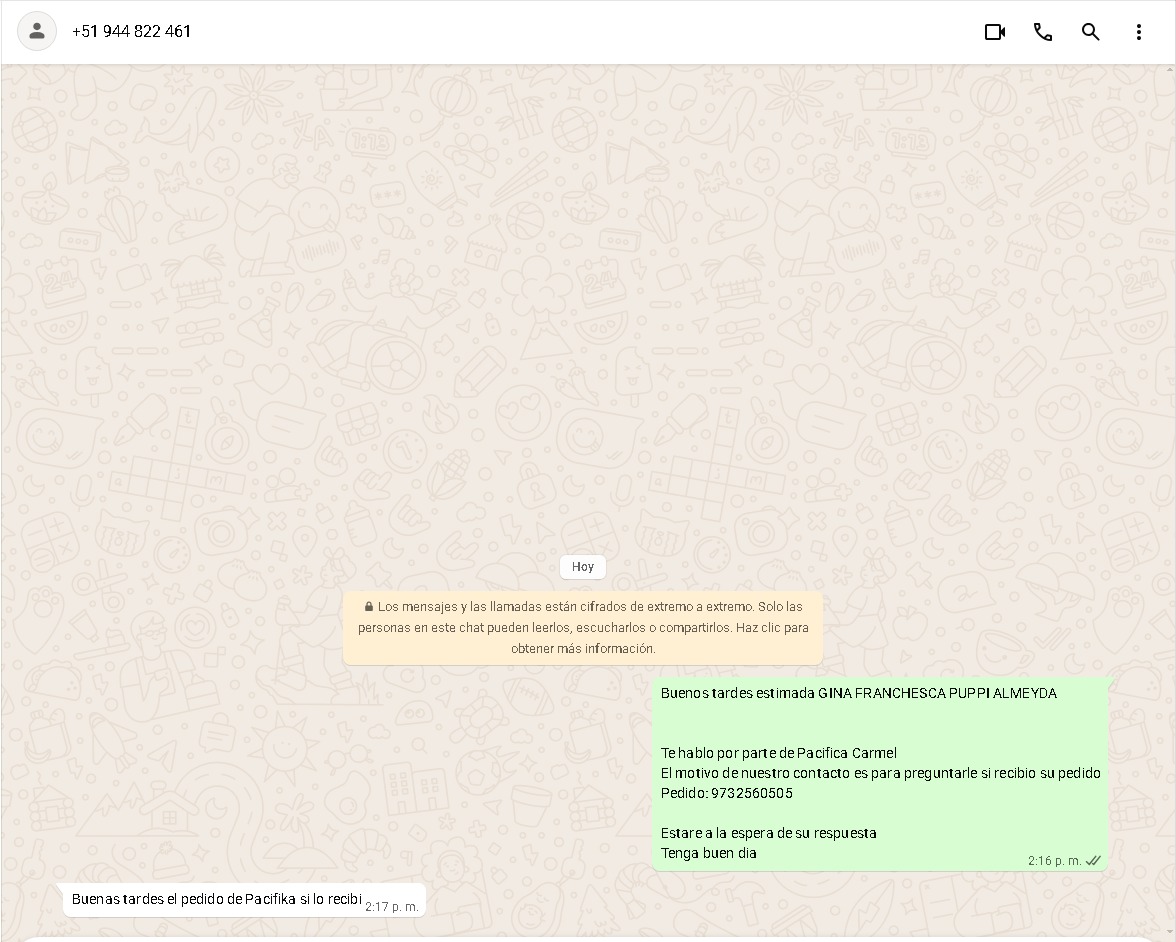Open contact info for +51 944 822 461
Viewport: 1176px width, 942px height.
[131, 32]
